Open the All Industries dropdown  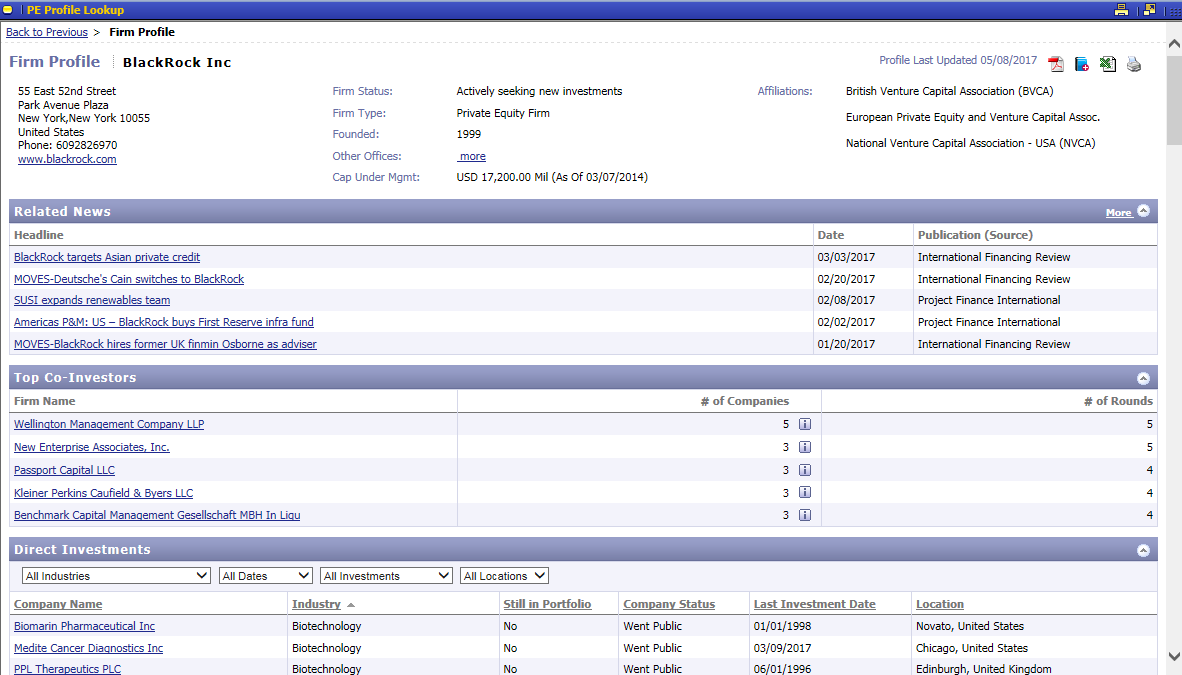pyautogui.click(x=116, y=576)
